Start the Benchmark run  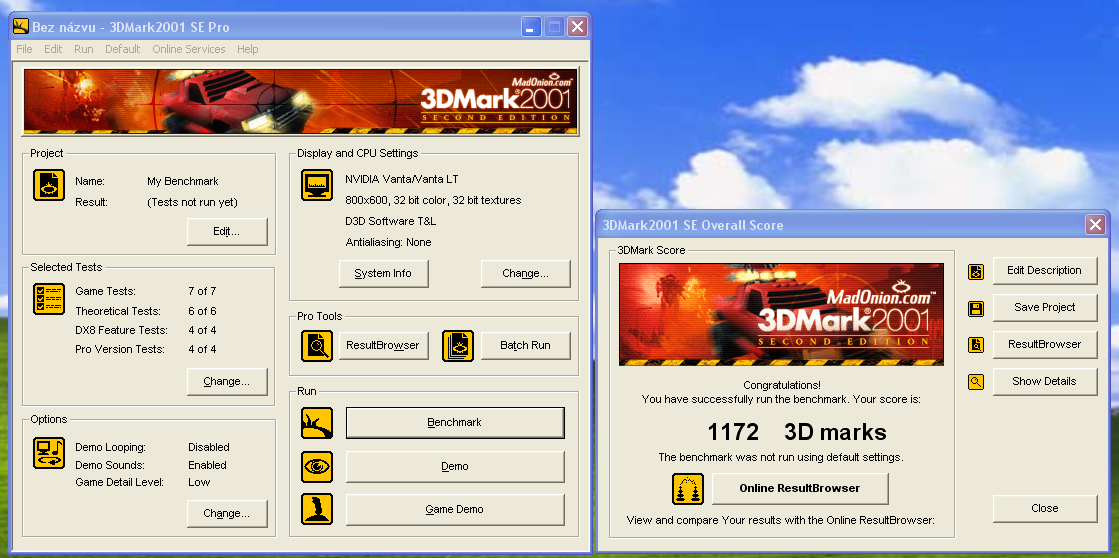tap(455, 423)
